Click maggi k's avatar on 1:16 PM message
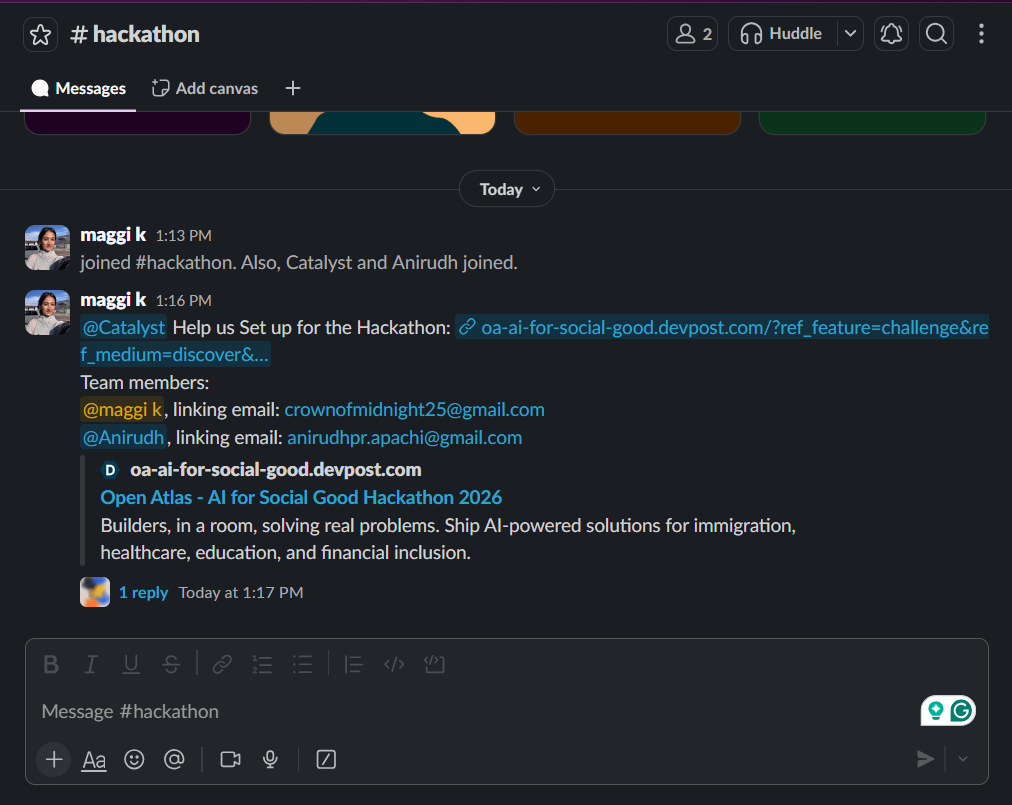This screenshot has height=805, width=1012. [47, 312]
